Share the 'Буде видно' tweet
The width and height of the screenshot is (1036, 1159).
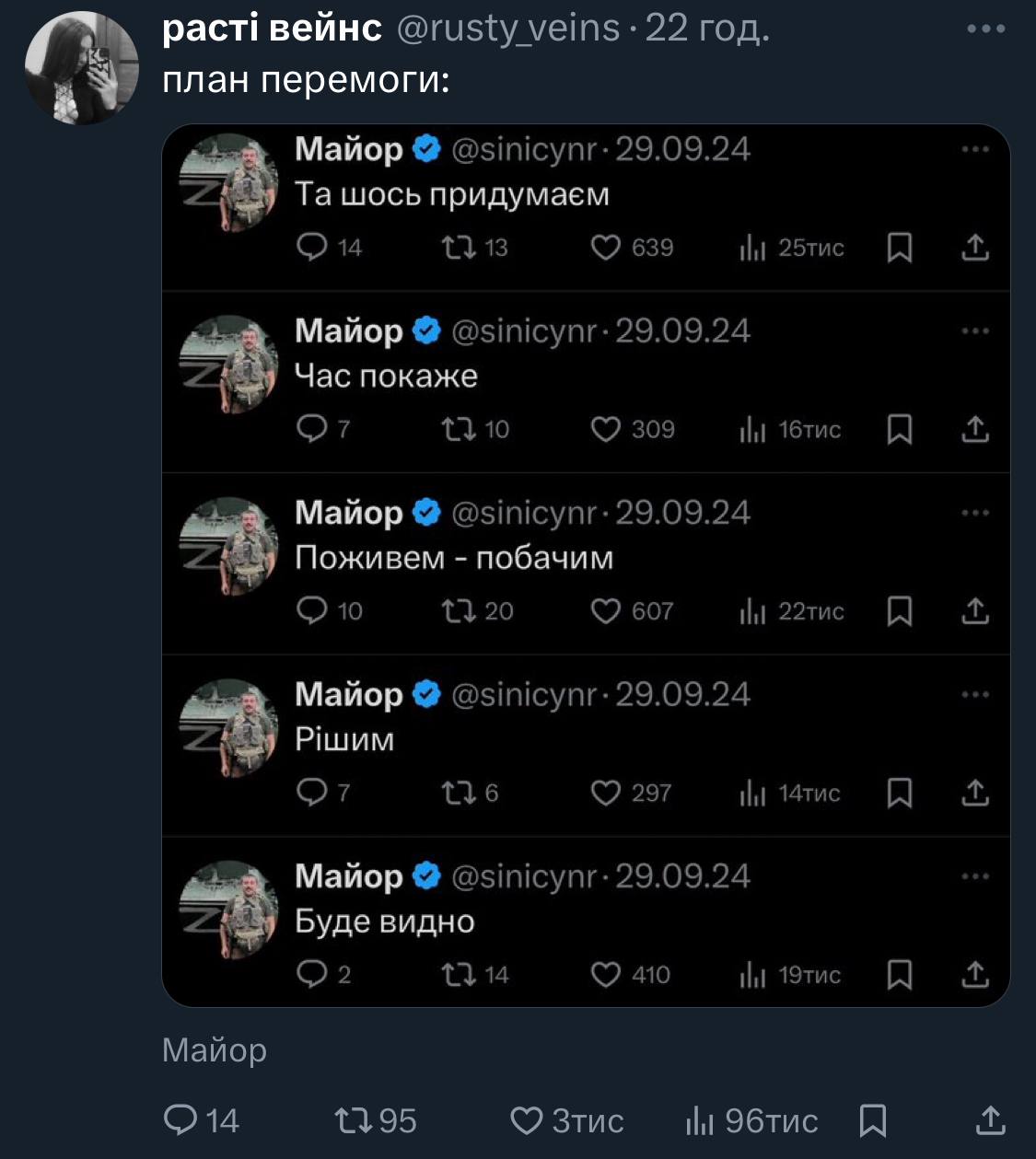click(974, 975)
